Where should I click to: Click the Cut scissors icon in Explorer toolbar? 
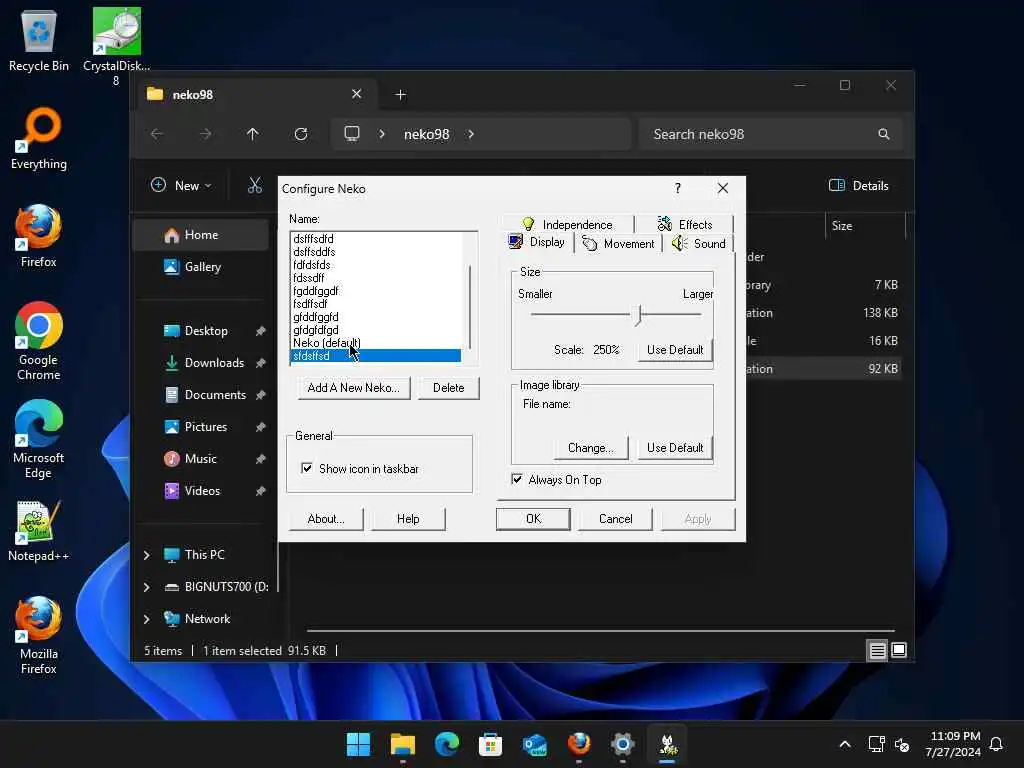pyautogui.click(x=255, y=185)
